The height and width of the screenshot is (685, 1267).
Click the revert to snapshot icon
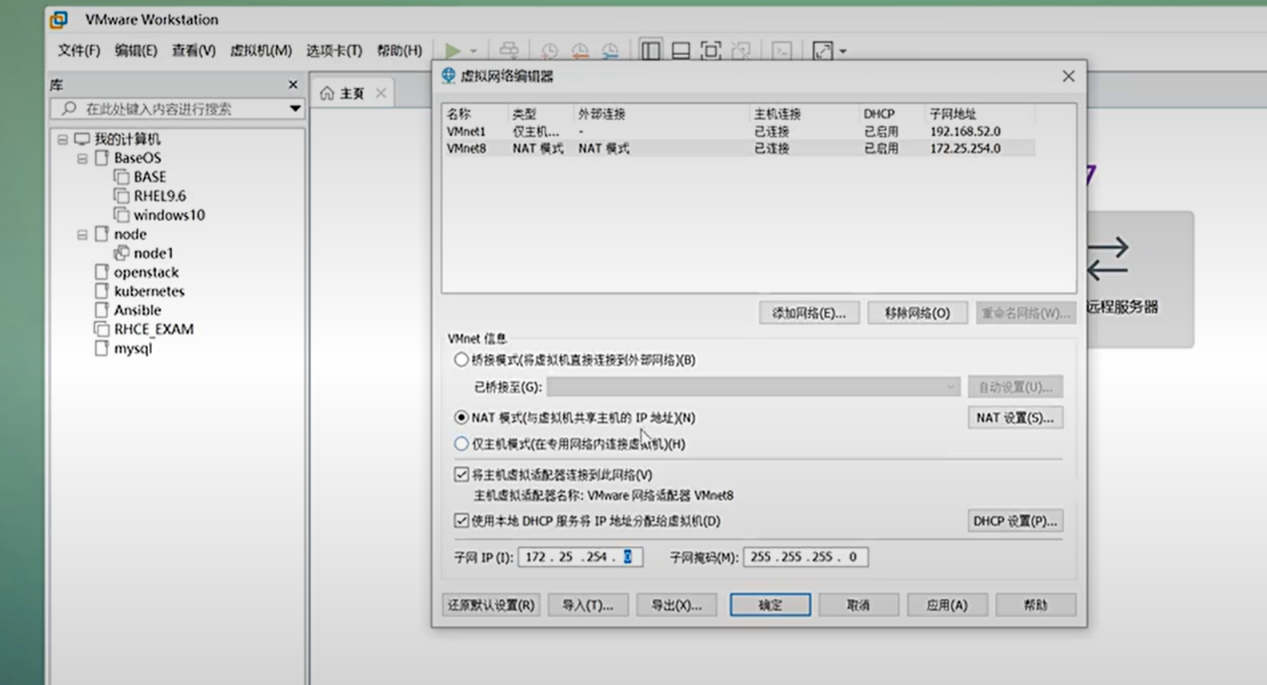[580, 51]
